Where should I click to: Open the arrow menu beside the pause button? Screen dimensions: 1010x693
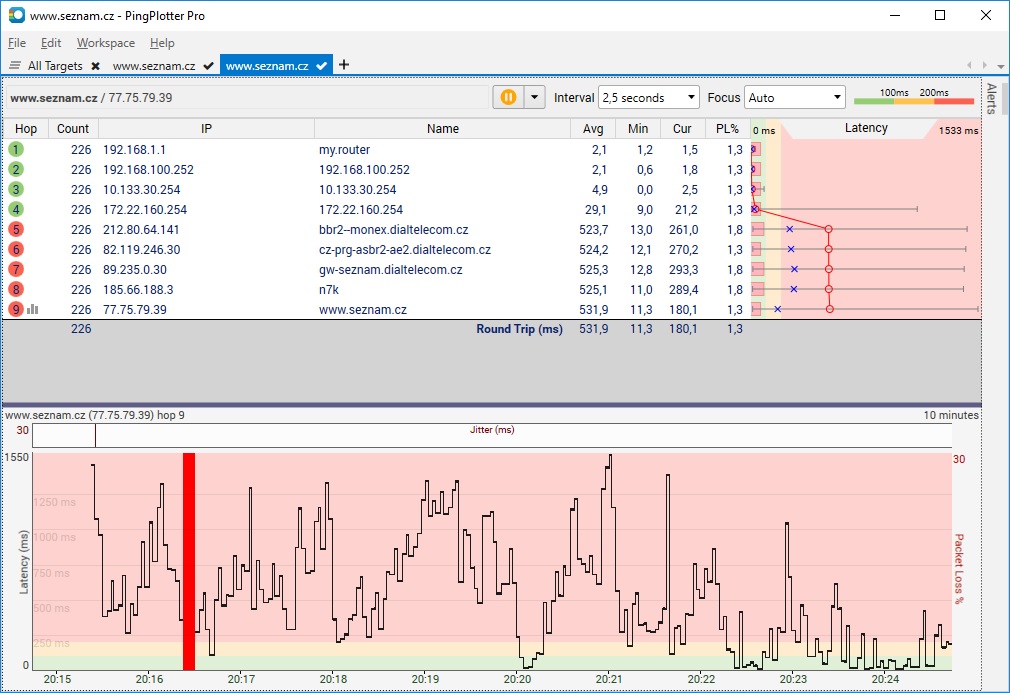[535, 97]
